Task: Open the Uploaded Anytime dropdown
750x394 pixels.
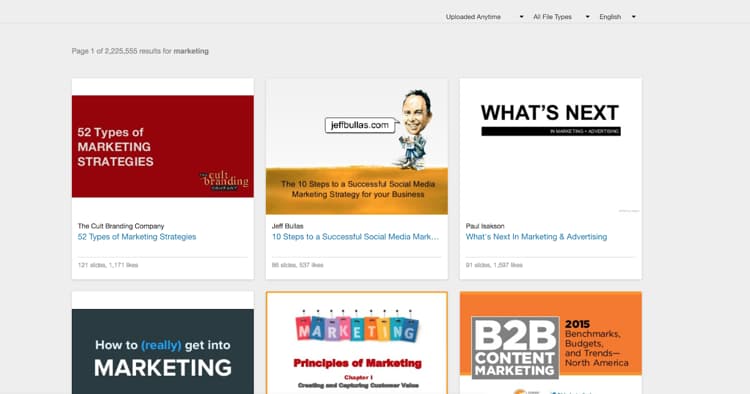Action: tap(484, 17)
